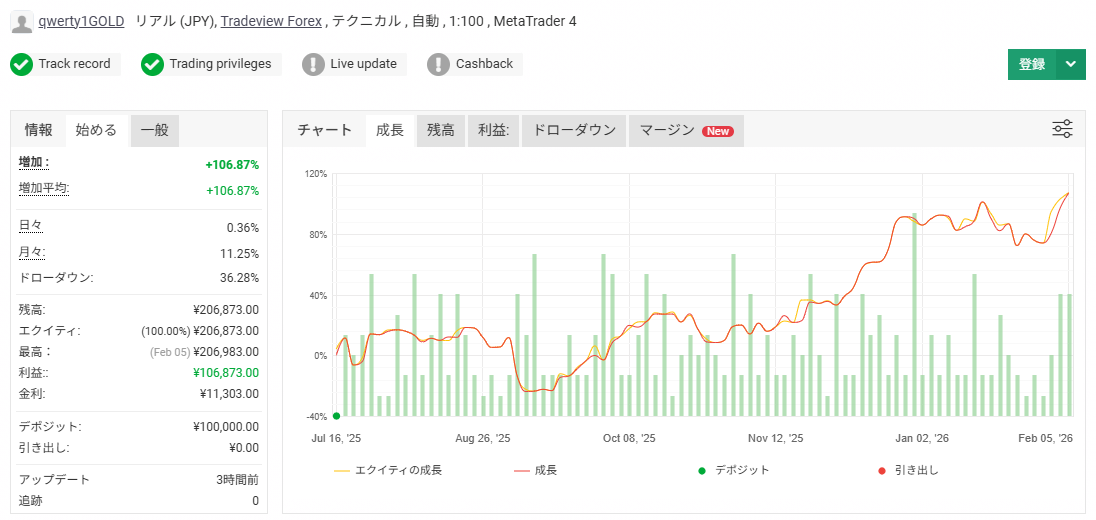The height and width of the screenshot is (520, 1096).
Task: Click the Cashback warning icon
Action: coord(438,64)
